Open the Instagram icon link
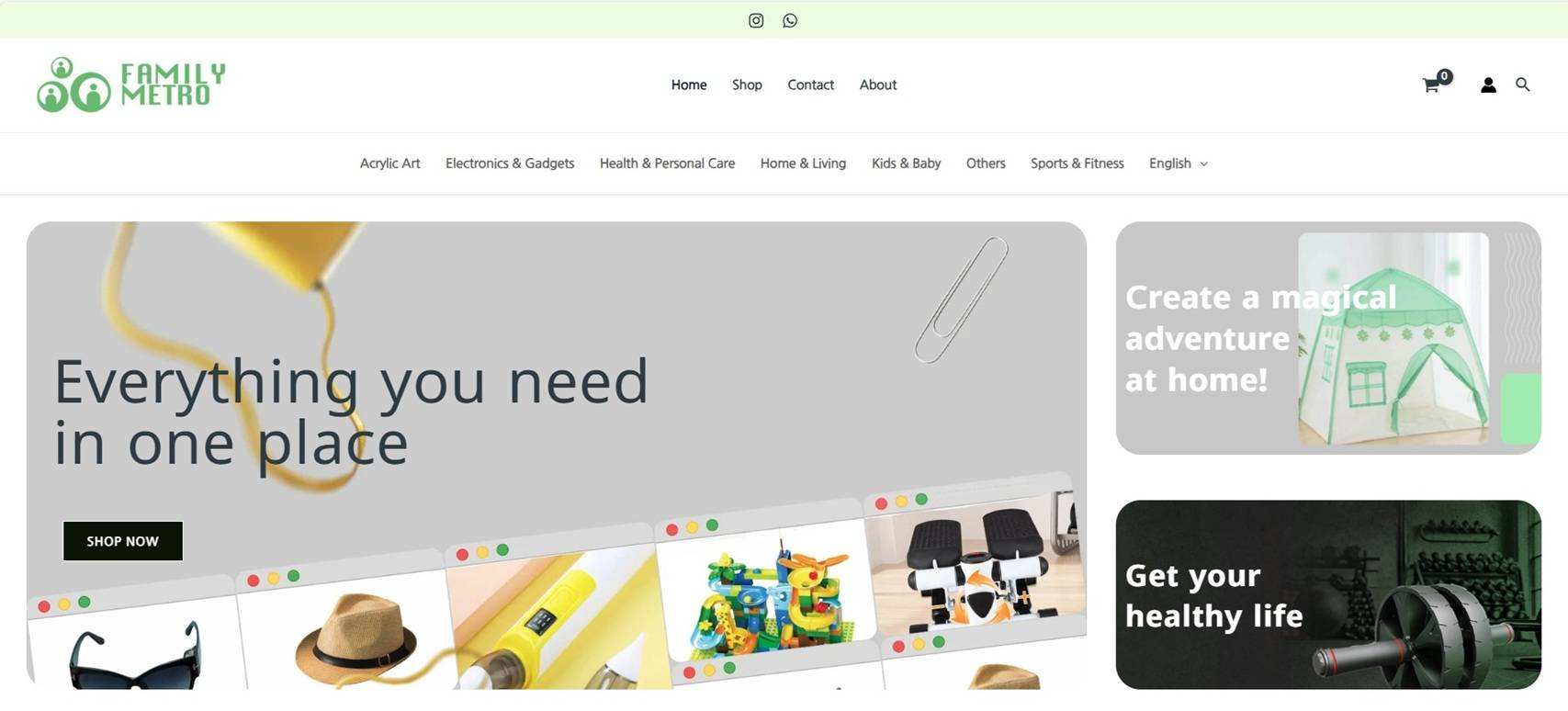1568x711 pixels. coord(756,20)
